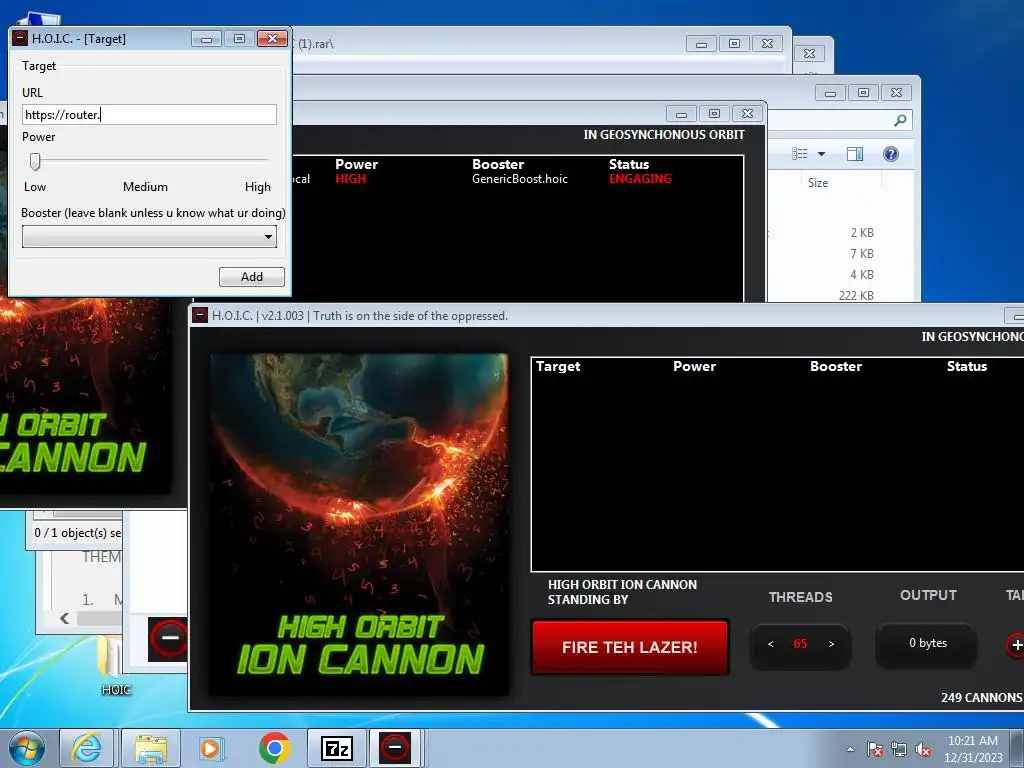The image size is (1024, 768).
Task: Click the HIGH power value in background HOIC
Action: [351, 179]
